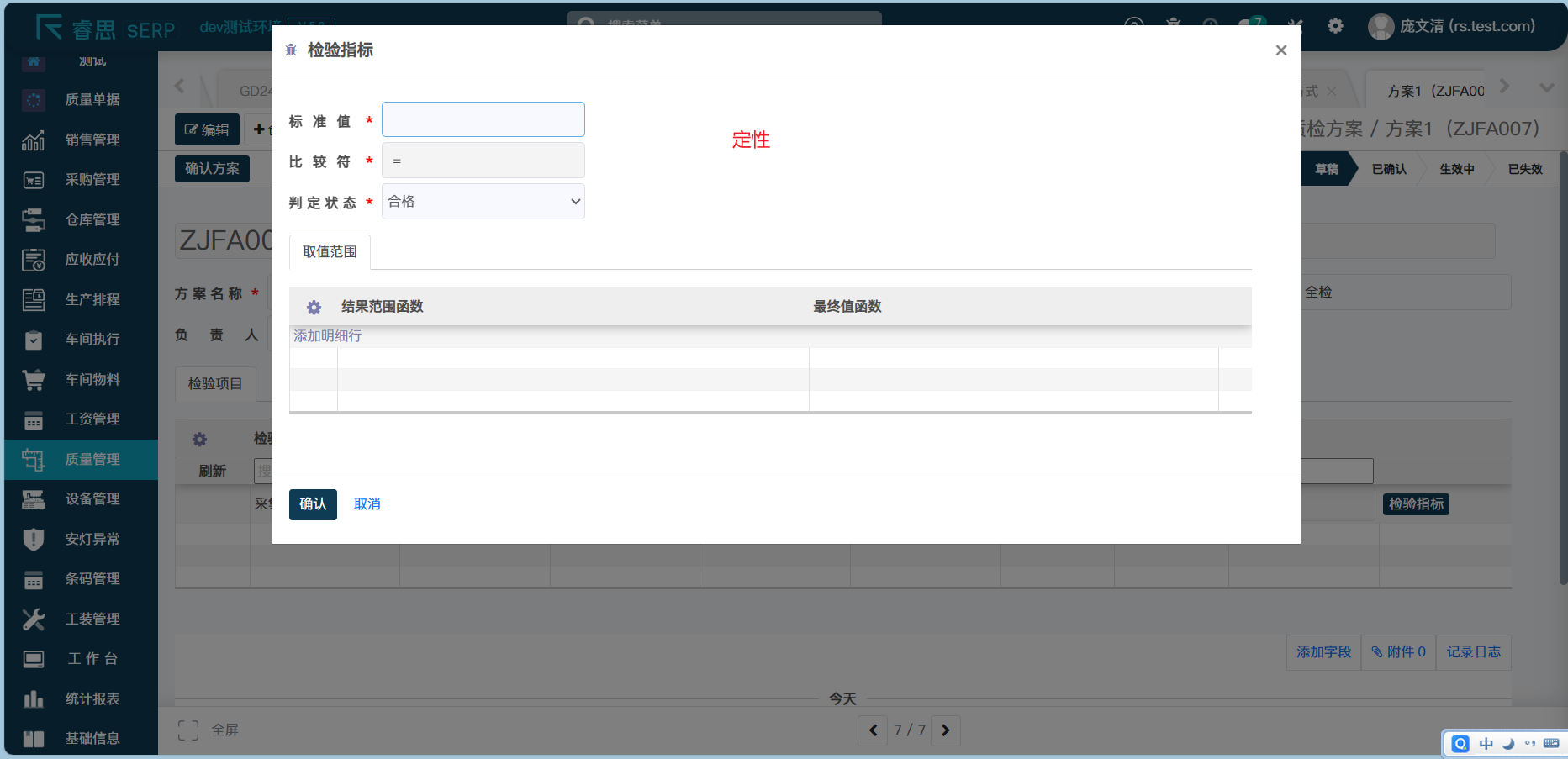Click 添加明细行 to add a row
Image resolution: width=1568 pixels, height=759 pixels.
[x=327, y=336]
